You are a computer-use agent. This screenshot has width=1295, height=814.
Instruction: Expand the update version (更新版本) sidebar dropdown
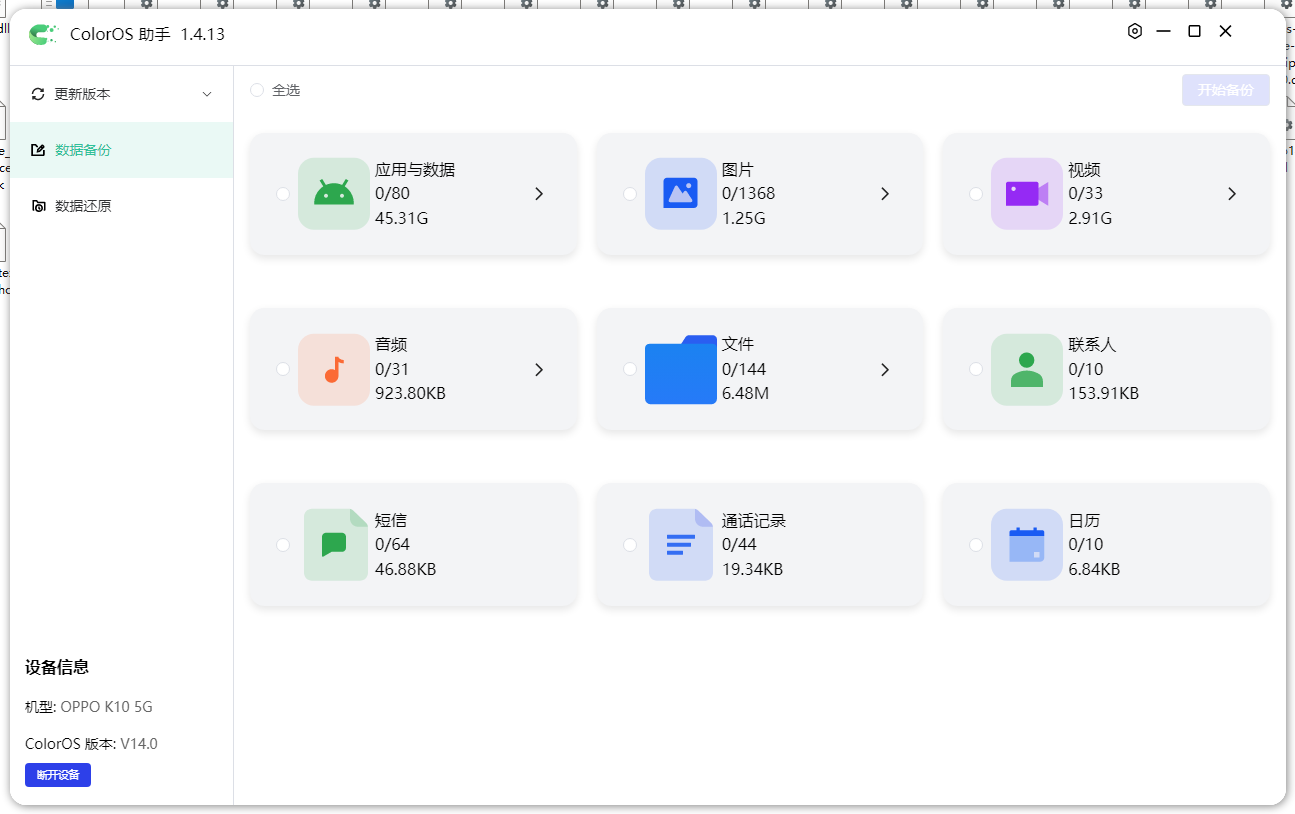207,94
